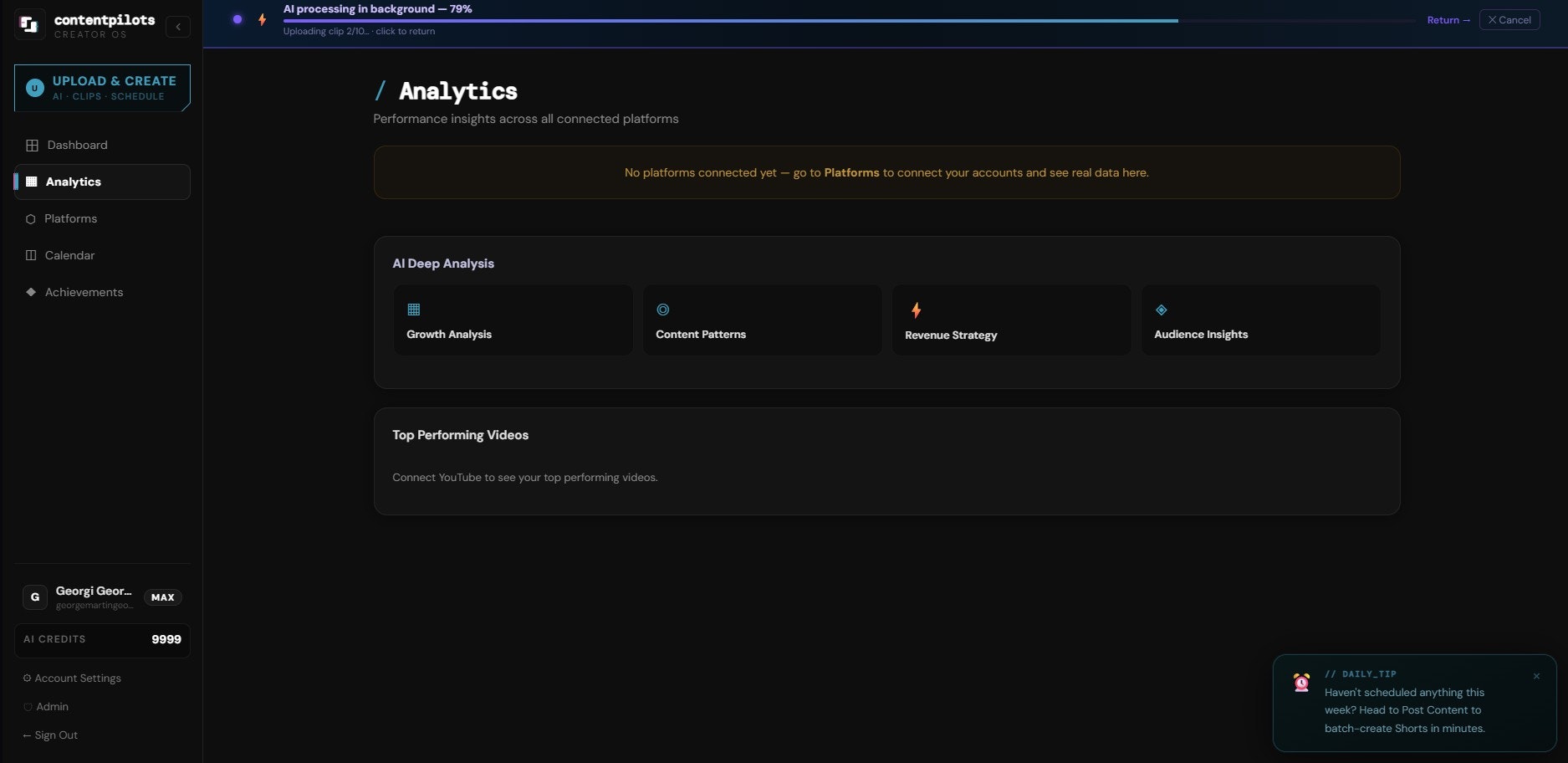
Task: Click the Growth Analysis grid icon
Action: click(x=413, y=310)
